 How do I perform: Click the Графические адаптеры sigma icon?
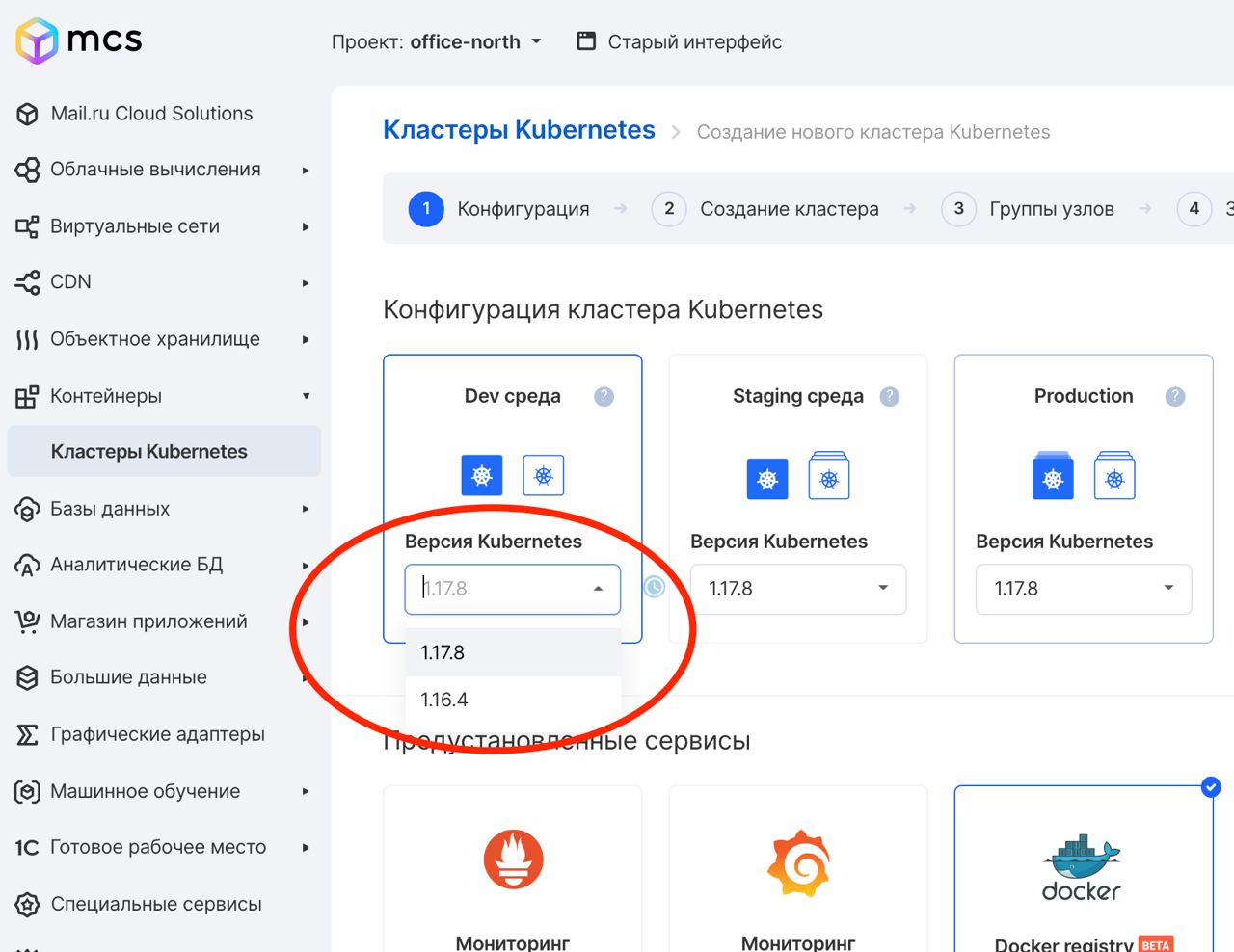click(27, 735)
